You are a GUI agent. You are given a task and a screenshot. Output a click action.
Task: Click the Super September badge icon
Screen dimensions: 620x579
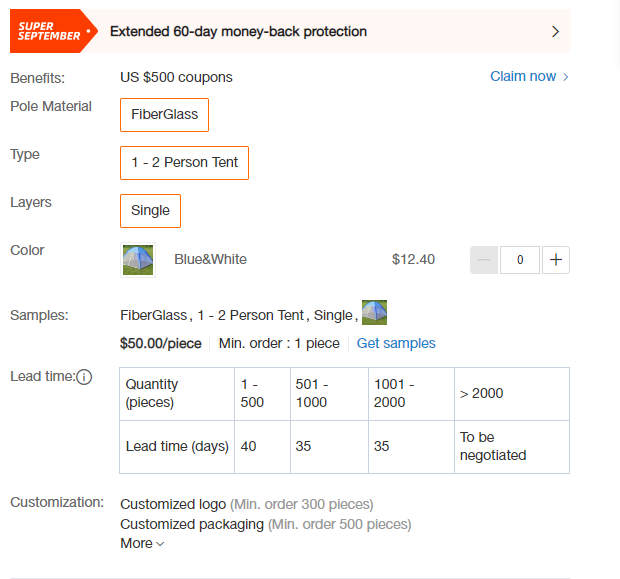point(54,31)
